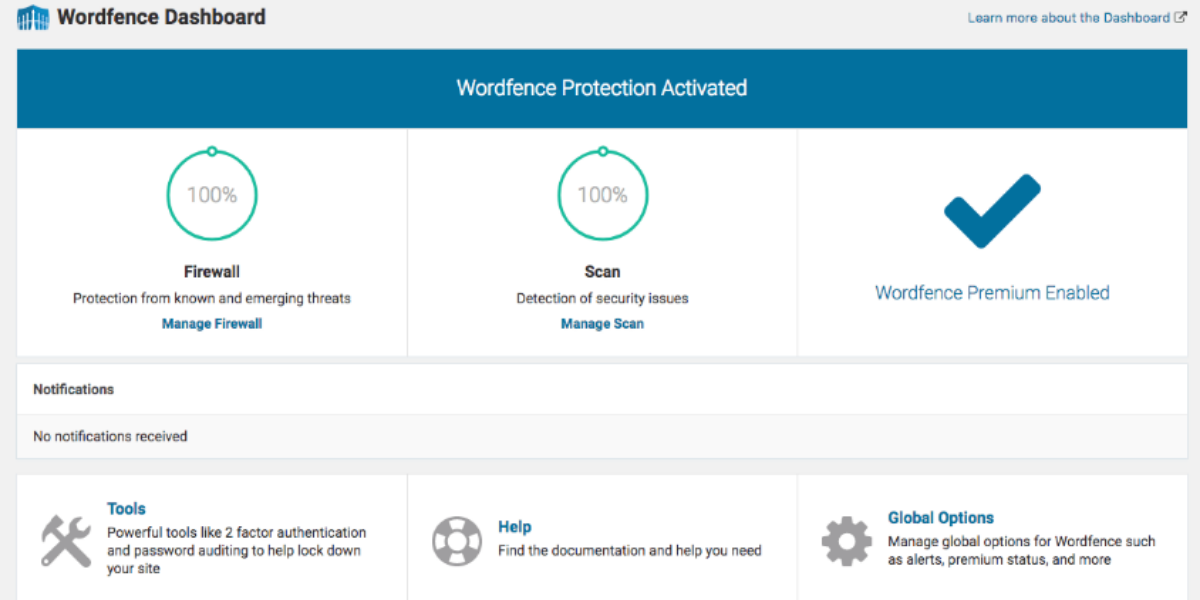The width and height of the screenshot is (1200, 600).
Task: Open the Help documentation link
Action: (x=515, y=527)
